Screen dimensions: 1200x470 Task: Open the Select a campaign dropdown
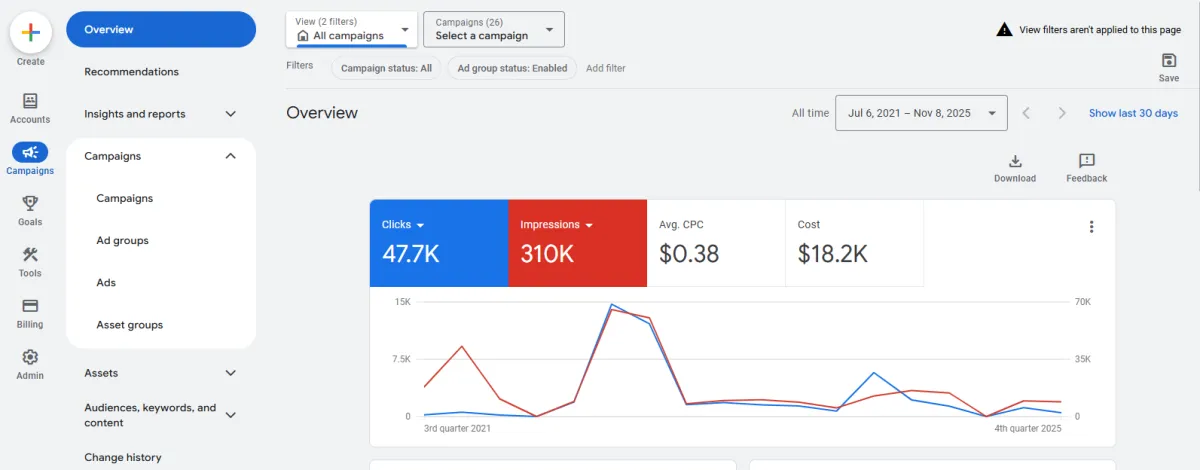(494, 29)
